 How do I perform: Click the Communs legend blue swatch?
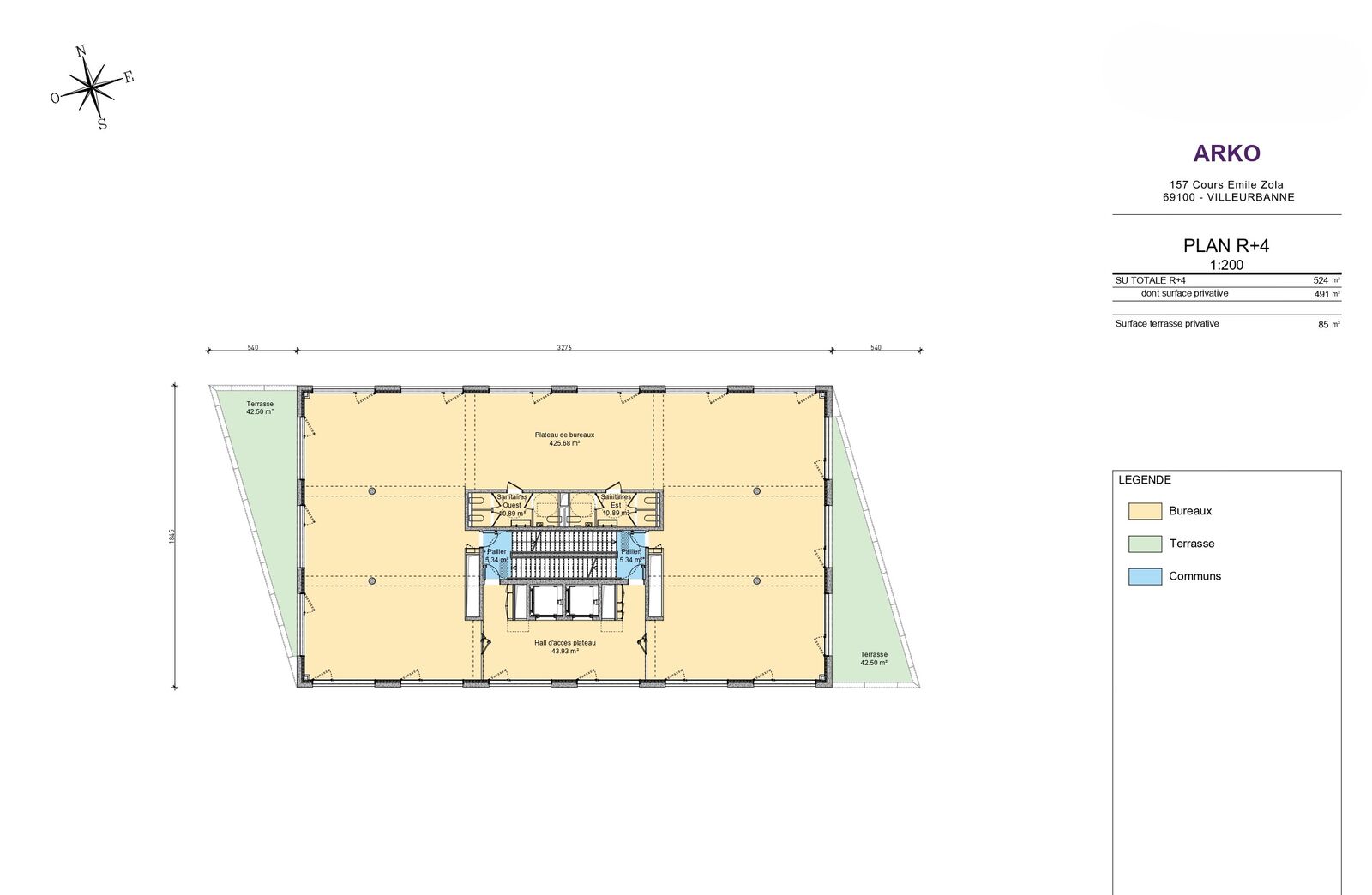point(1145,576)
